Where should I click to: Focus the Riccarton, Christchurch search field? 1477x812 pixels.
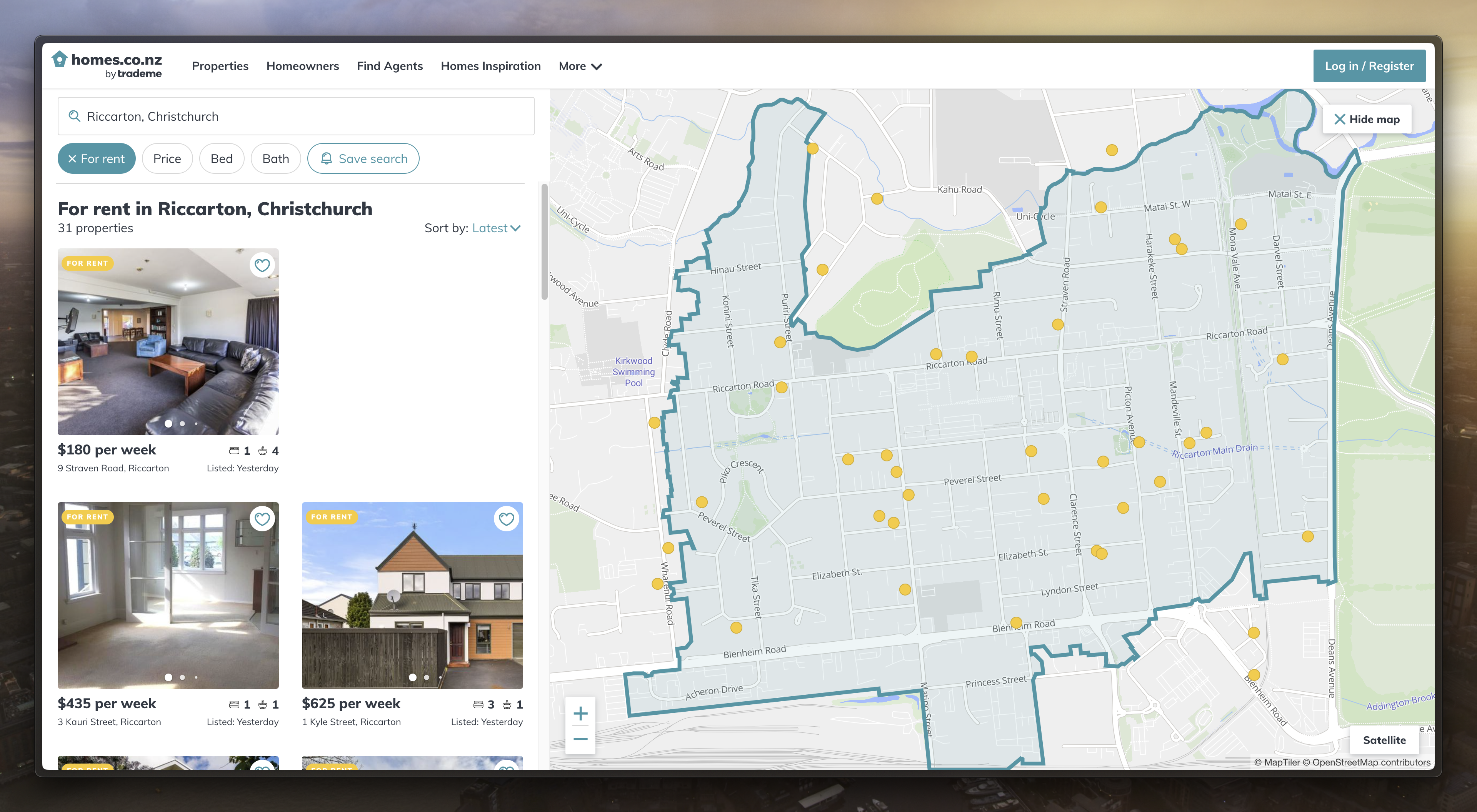tap(296, 116)
